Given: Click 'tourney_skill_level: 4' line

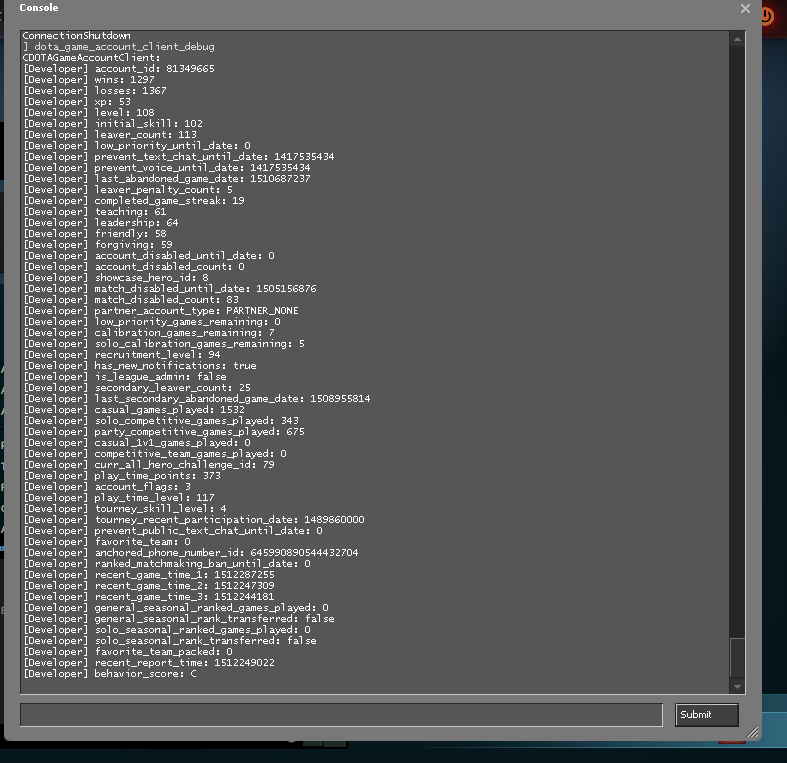Looking at the screenshot, I should (x=125, y=509).
